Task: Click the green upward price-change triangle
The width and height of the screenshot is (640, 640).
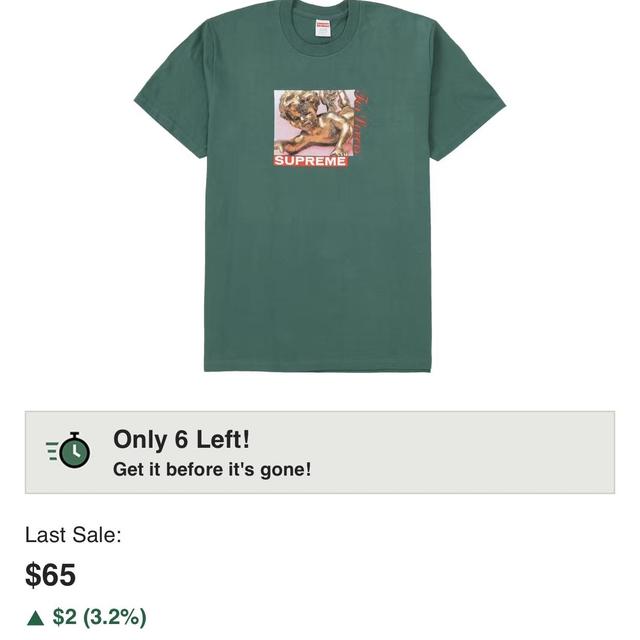Action: tap(36, 618)
